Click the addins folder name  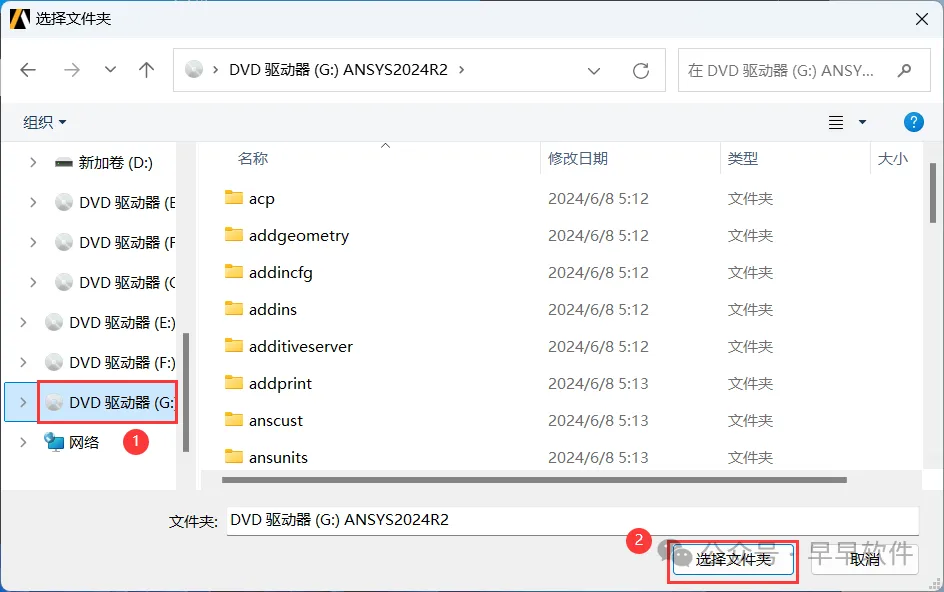tap(273, 310)
